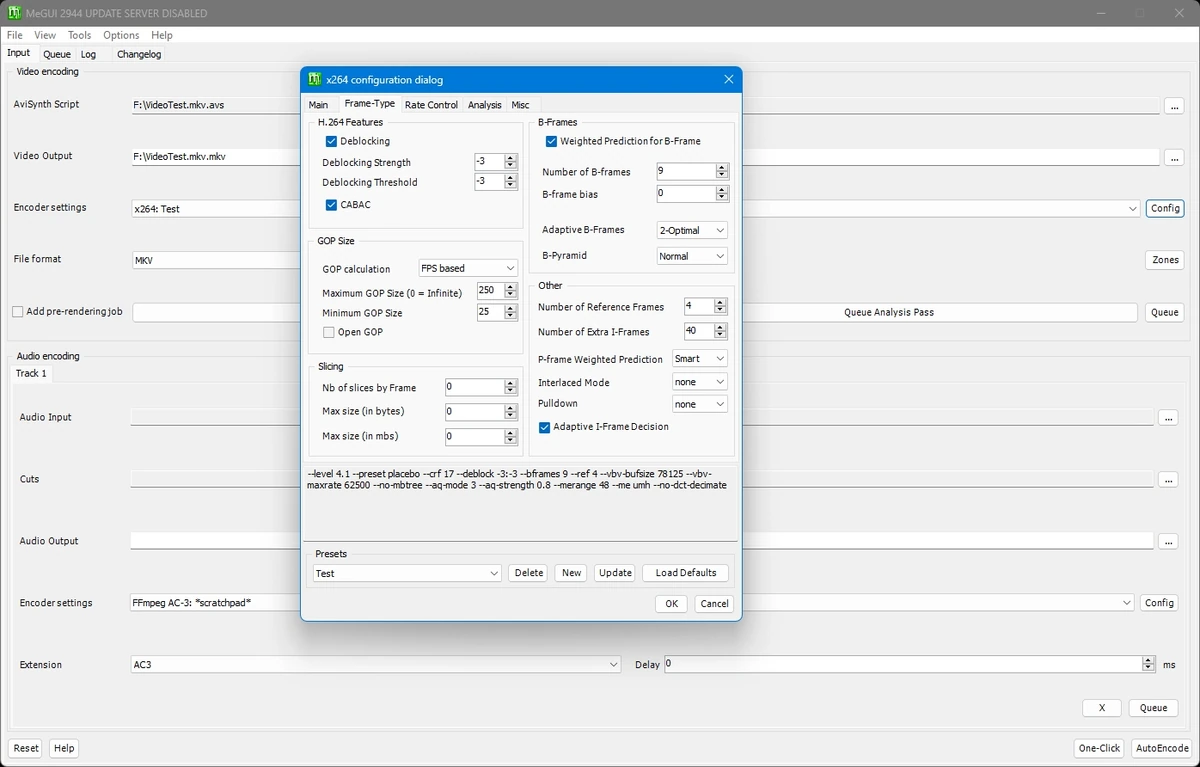Viewport: 1200px width, 767px height.
Task: Click the One-Click button
Action: (x=1099, y=748)
